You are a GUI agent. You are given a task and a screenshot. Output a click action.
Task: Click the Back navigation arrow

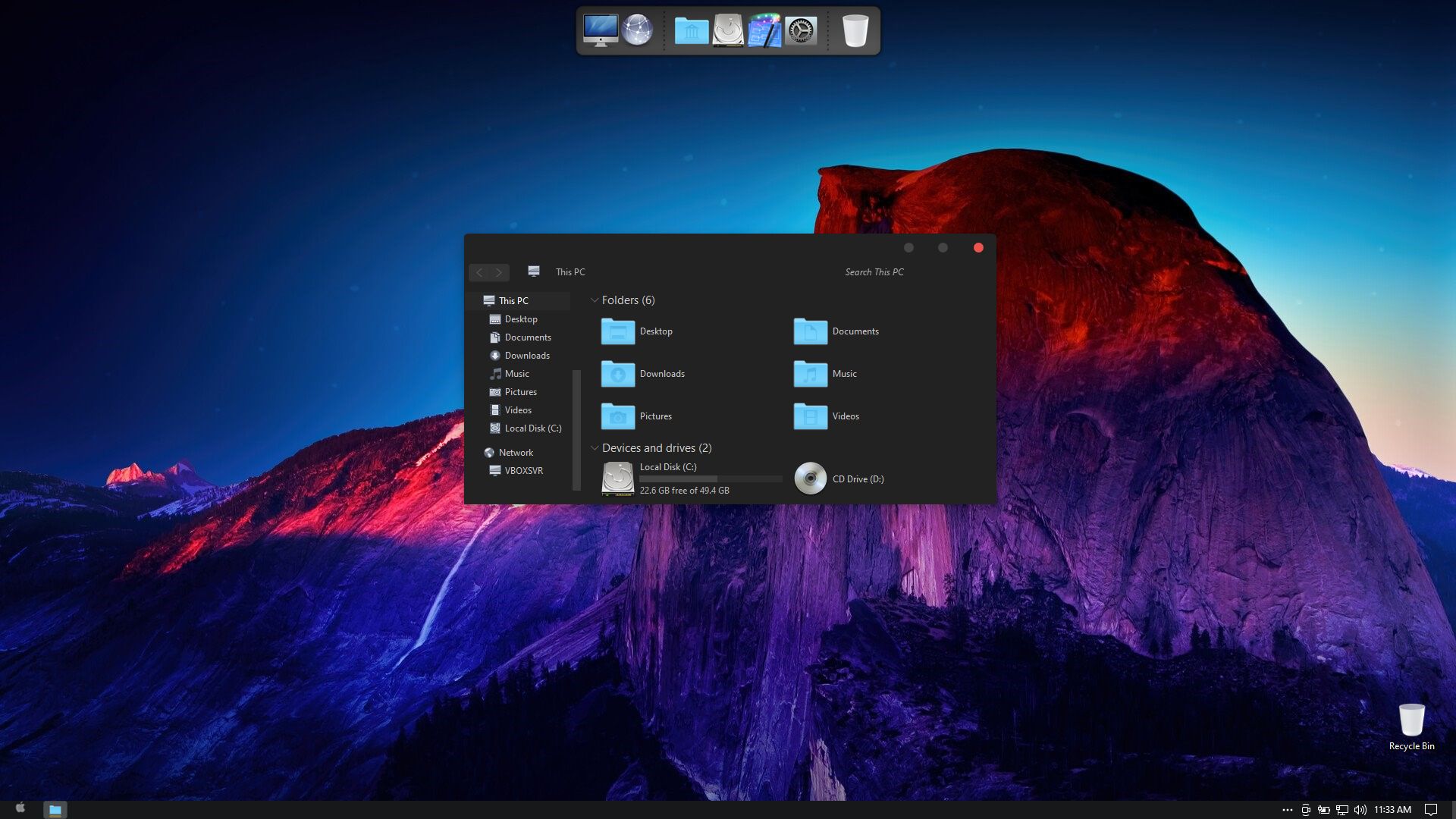[479, 272]
